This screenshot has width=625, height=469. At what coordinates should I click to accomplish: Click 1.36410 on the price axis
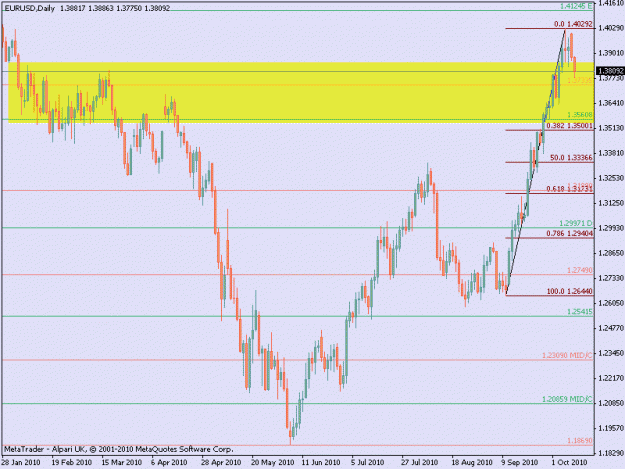[611, 103]
